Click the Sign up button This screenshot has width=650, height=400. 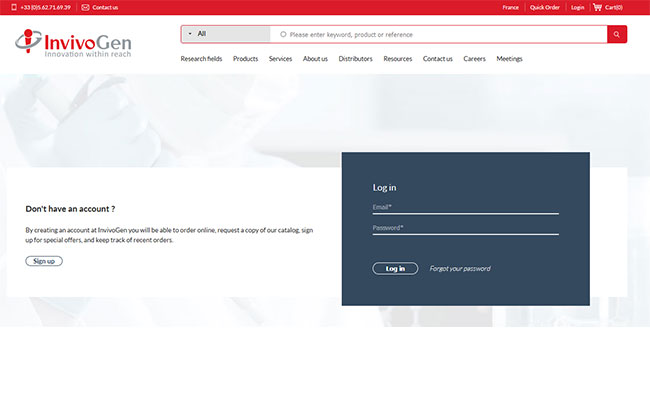(44, 261)
